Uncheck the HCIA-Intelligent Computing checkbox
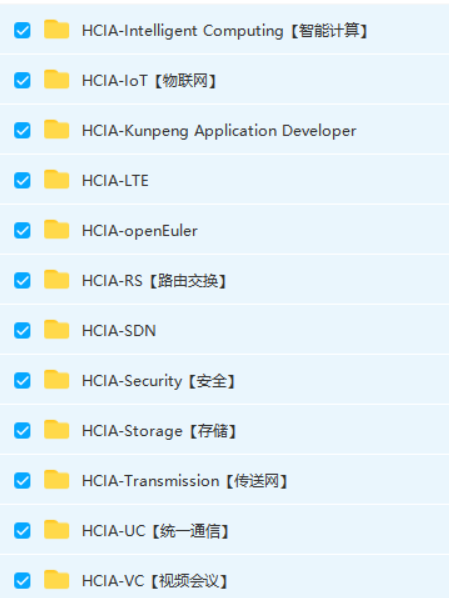The width and height of the screenshot is (449, 598). 22,31
